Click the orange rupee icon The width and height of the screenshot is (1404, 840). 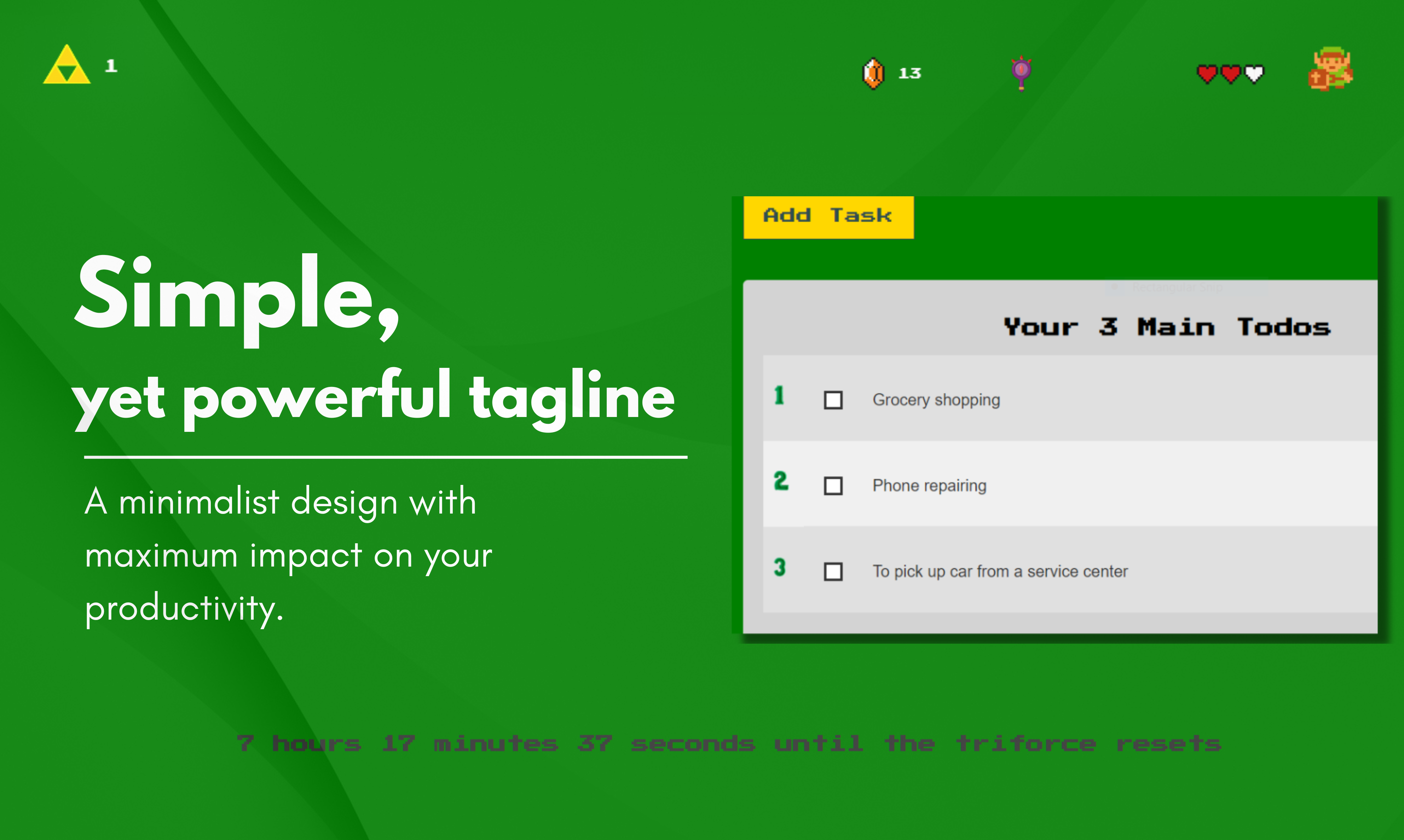point(873,74)
